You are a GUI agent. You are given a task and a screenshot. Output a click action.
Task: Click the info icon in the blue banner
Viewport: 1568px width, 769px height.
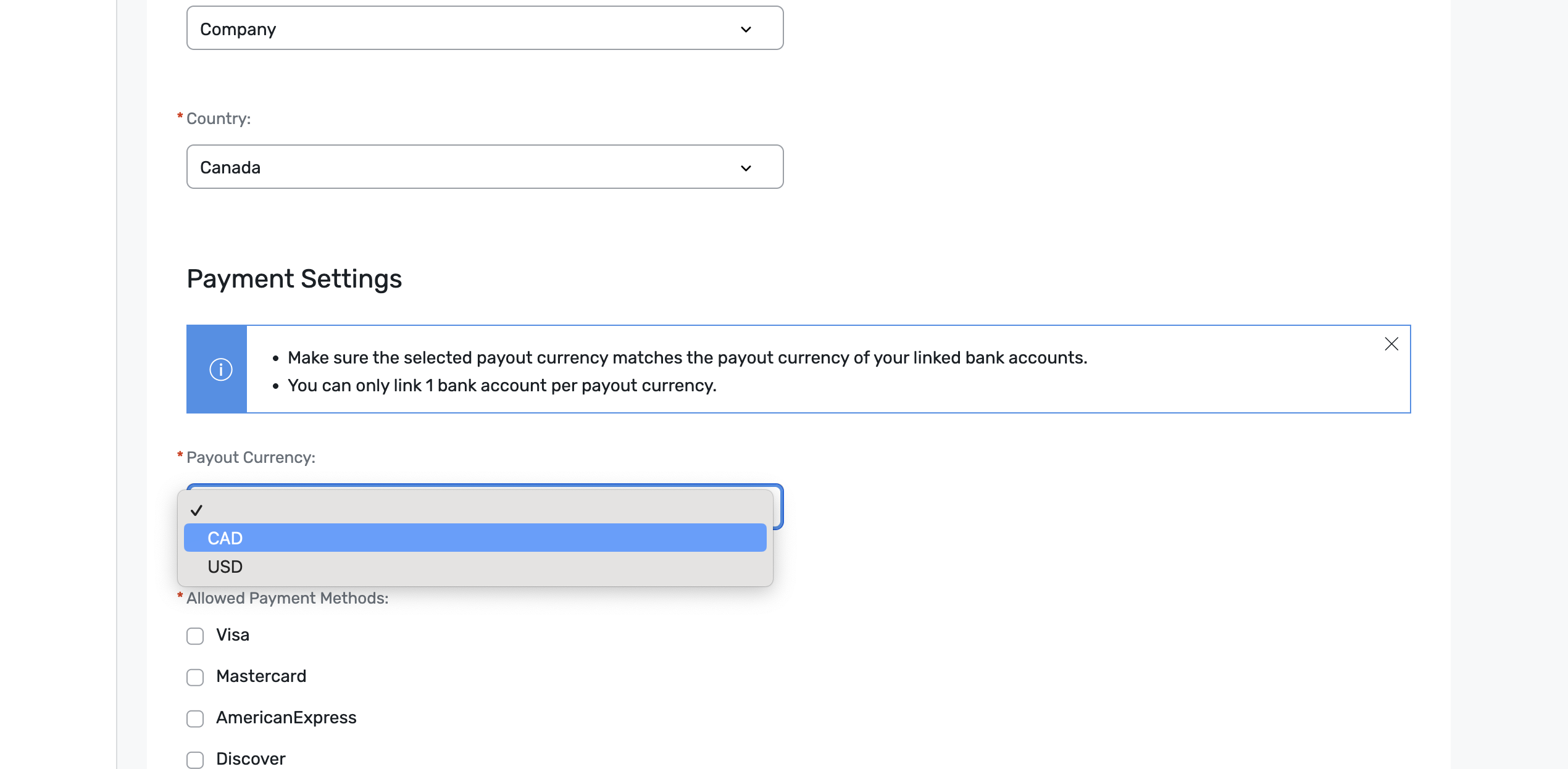[x=220, y=369]
